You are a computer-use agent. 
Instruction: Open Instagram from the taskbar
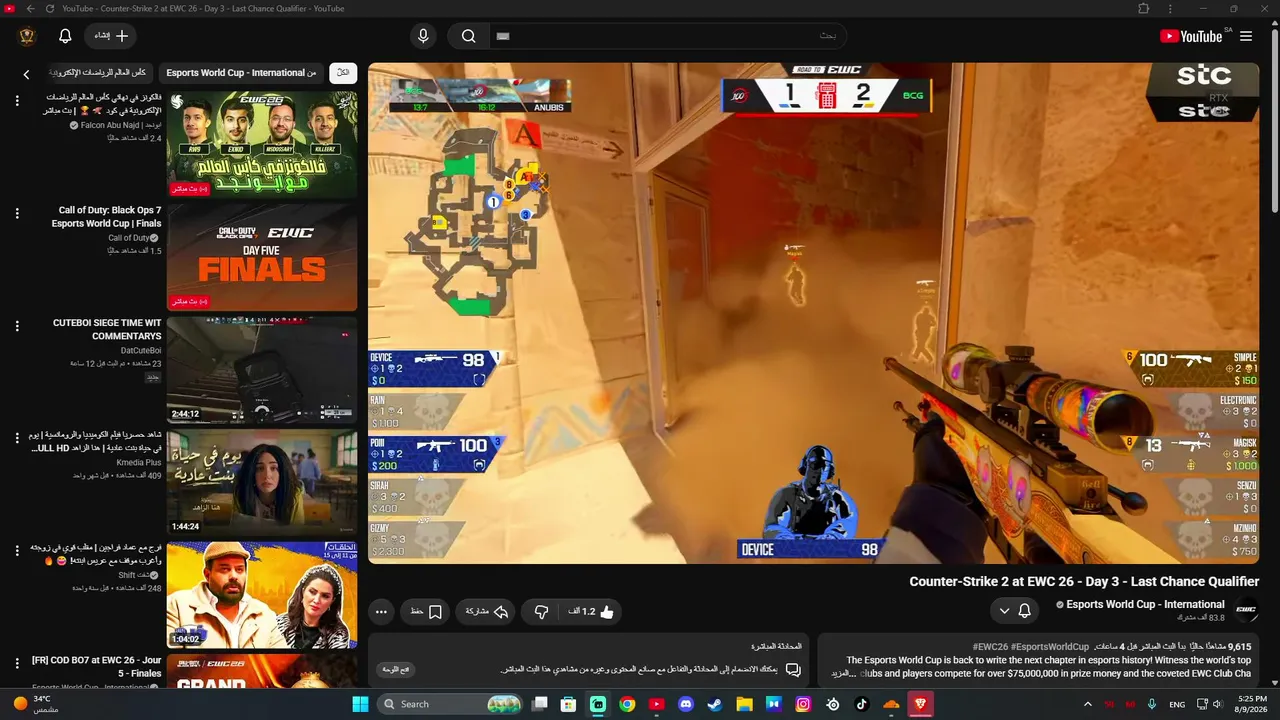click(803, 704)
